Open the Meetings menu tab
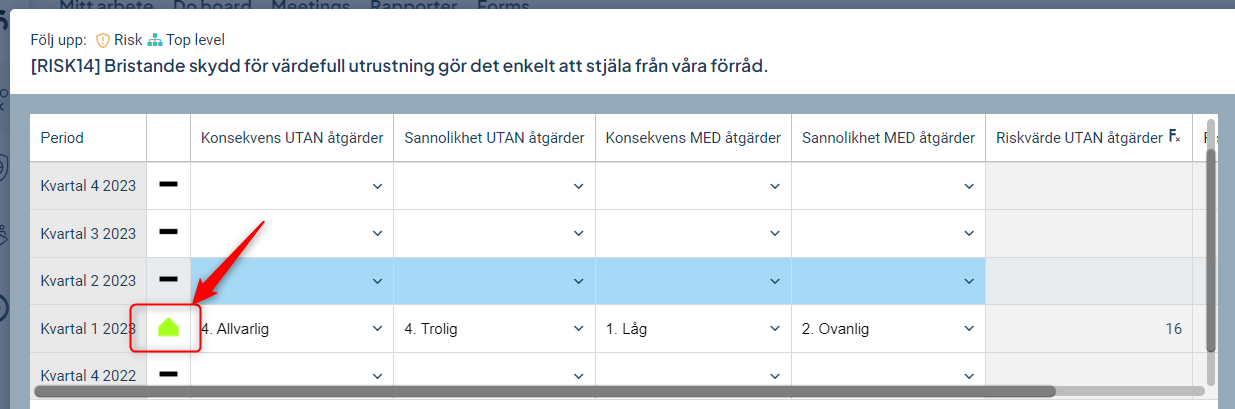1235x409 pixels. tap(311, 5)
